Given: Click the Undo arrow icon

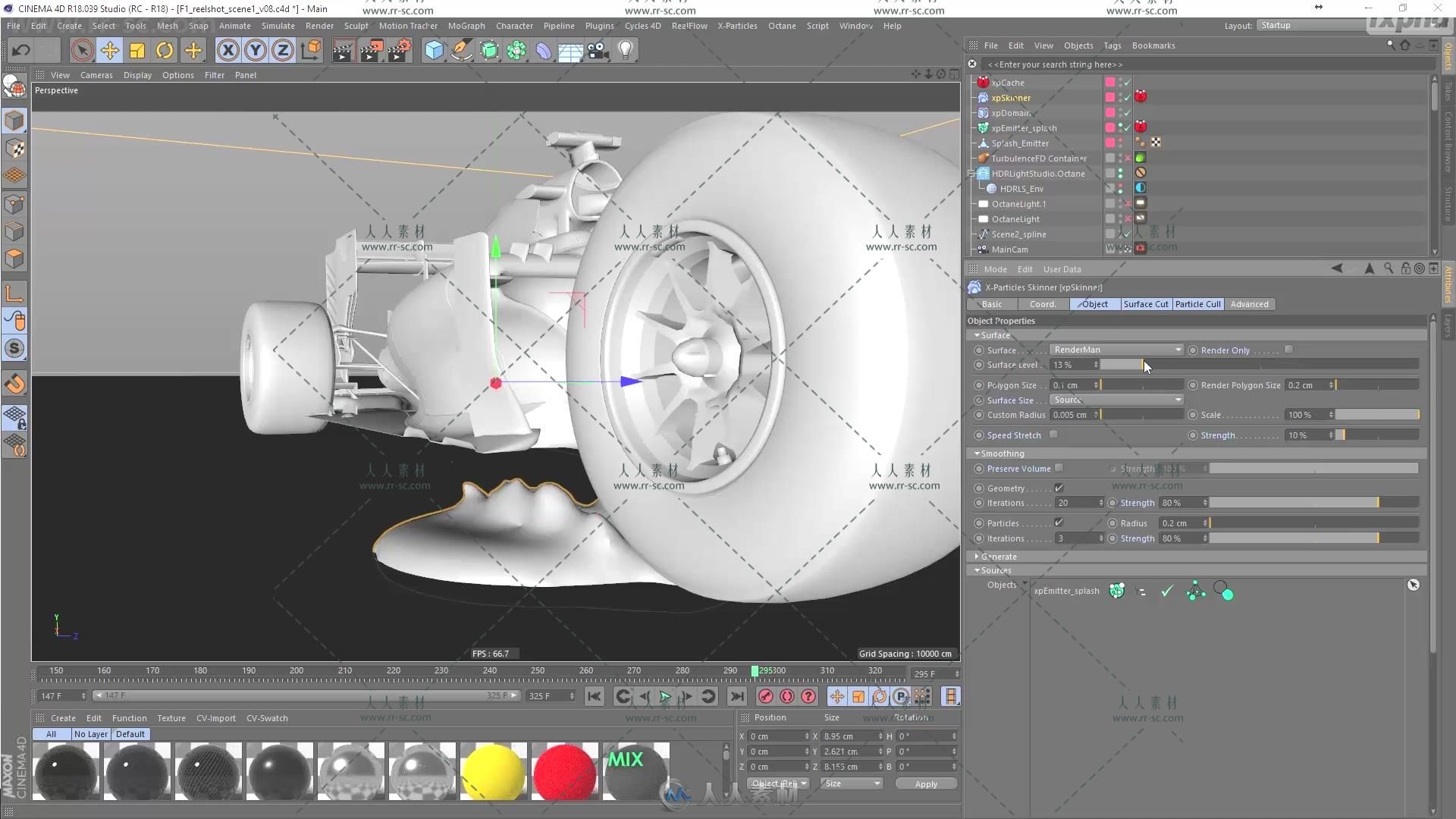Looking at the screenshot, I should pos(20,51).
